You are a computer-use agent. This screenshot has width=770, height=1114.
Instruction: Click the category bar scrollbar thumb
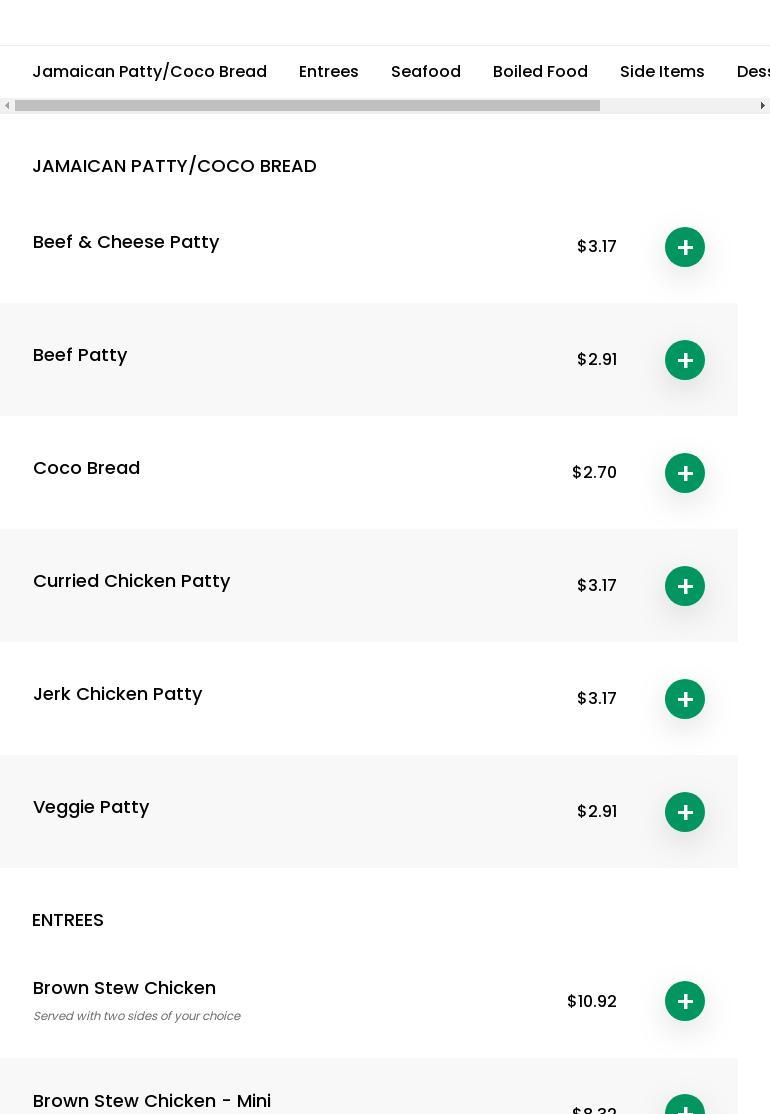(307, 106)
